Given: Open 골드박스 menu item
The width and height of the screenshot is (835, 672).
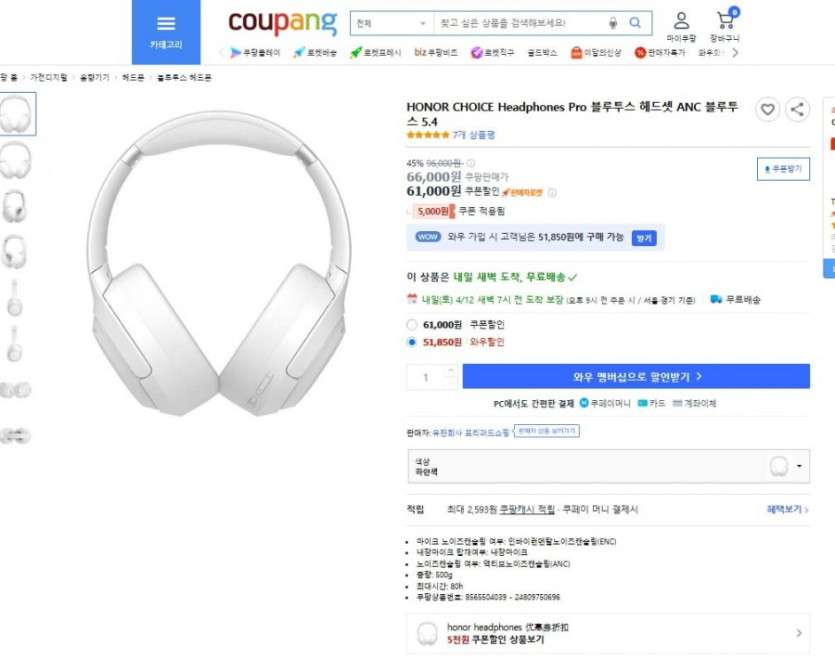Looking at the screenshot, I should tap(542, 52).
